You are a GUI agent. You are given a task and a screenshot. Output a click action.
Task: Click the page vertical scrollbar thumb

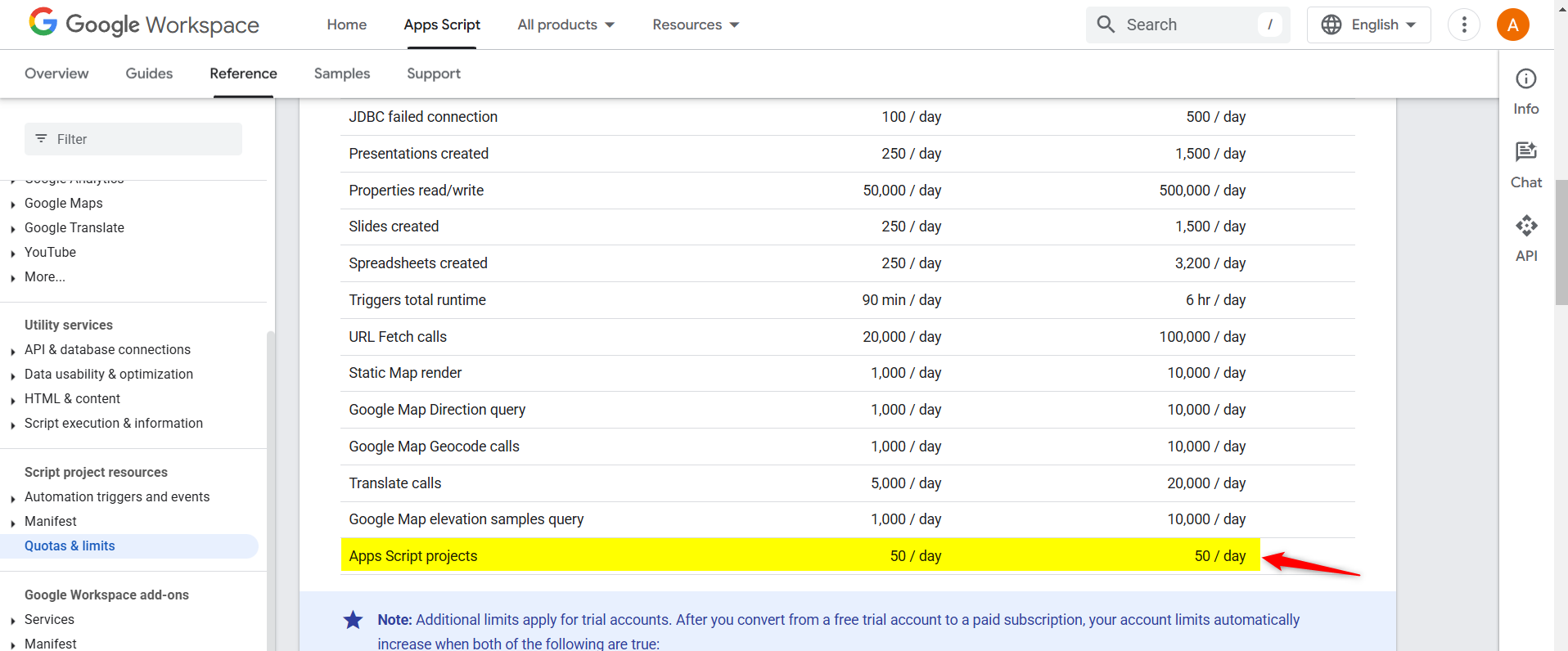tap(1561, 242)
